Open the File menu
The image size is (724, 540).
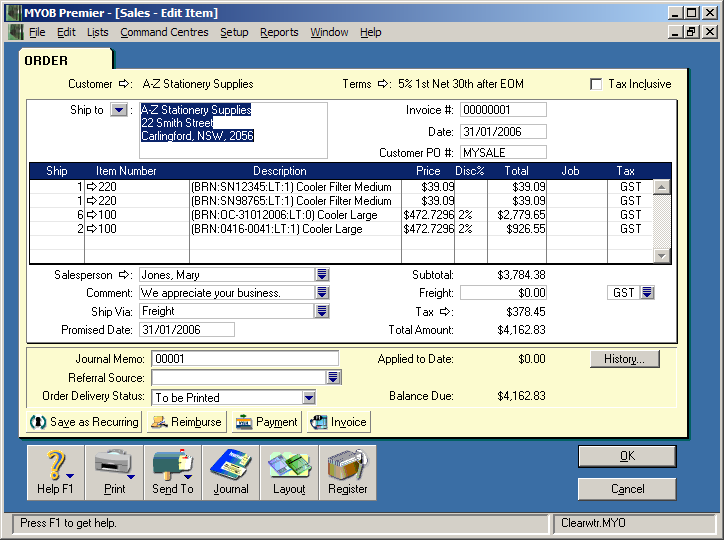(37, 32)
